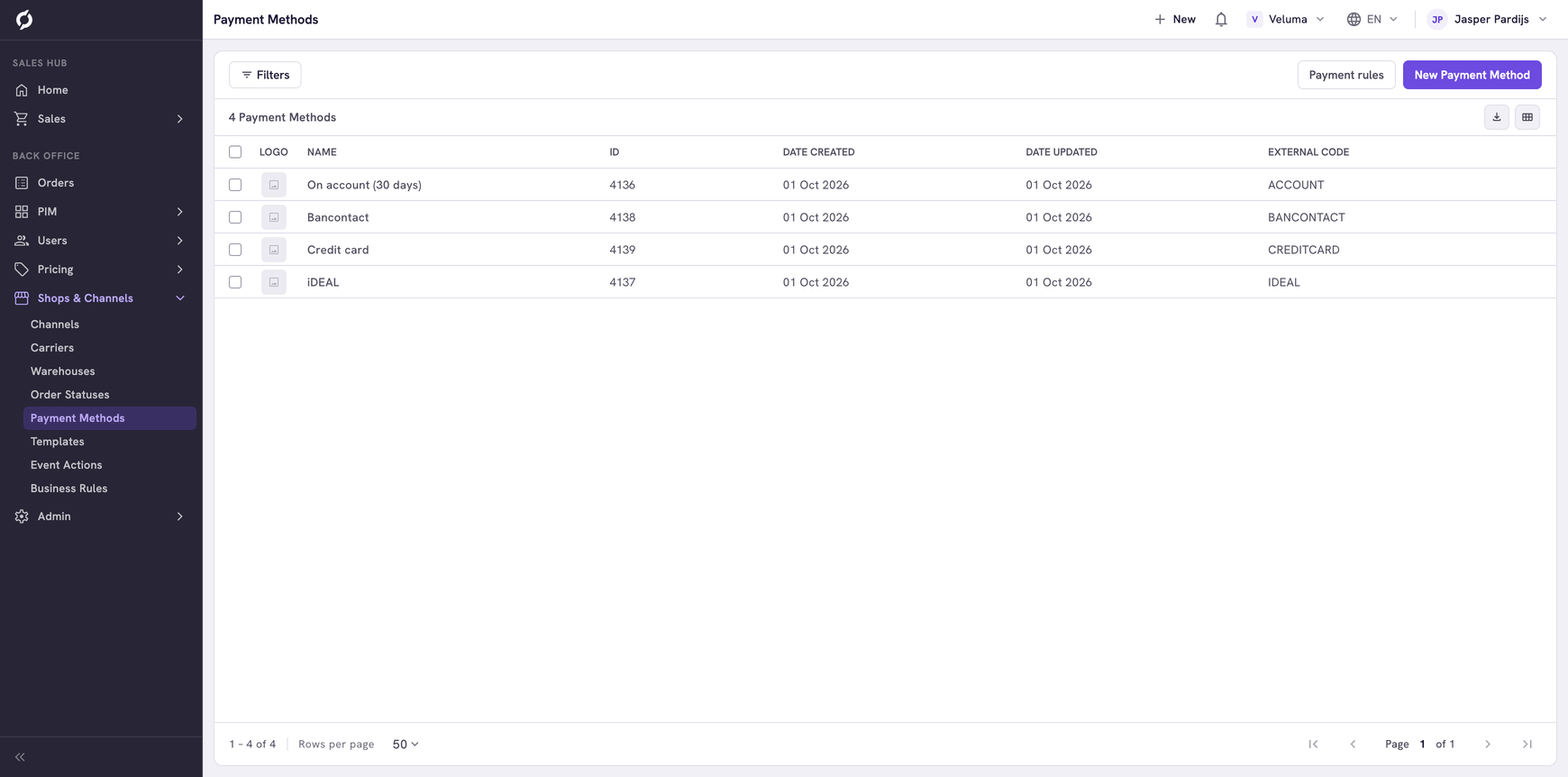Check the Credit card row checkbox
Screen dimensions: 1568x777
pyautogui.click(x=235, y=250)
